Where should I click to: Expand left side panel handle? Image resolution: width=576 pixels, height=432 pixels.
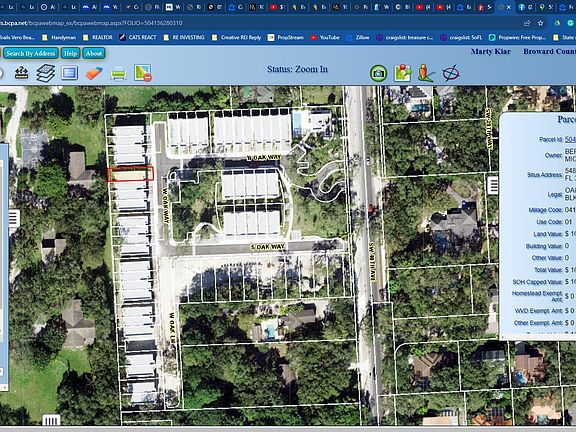14,218
